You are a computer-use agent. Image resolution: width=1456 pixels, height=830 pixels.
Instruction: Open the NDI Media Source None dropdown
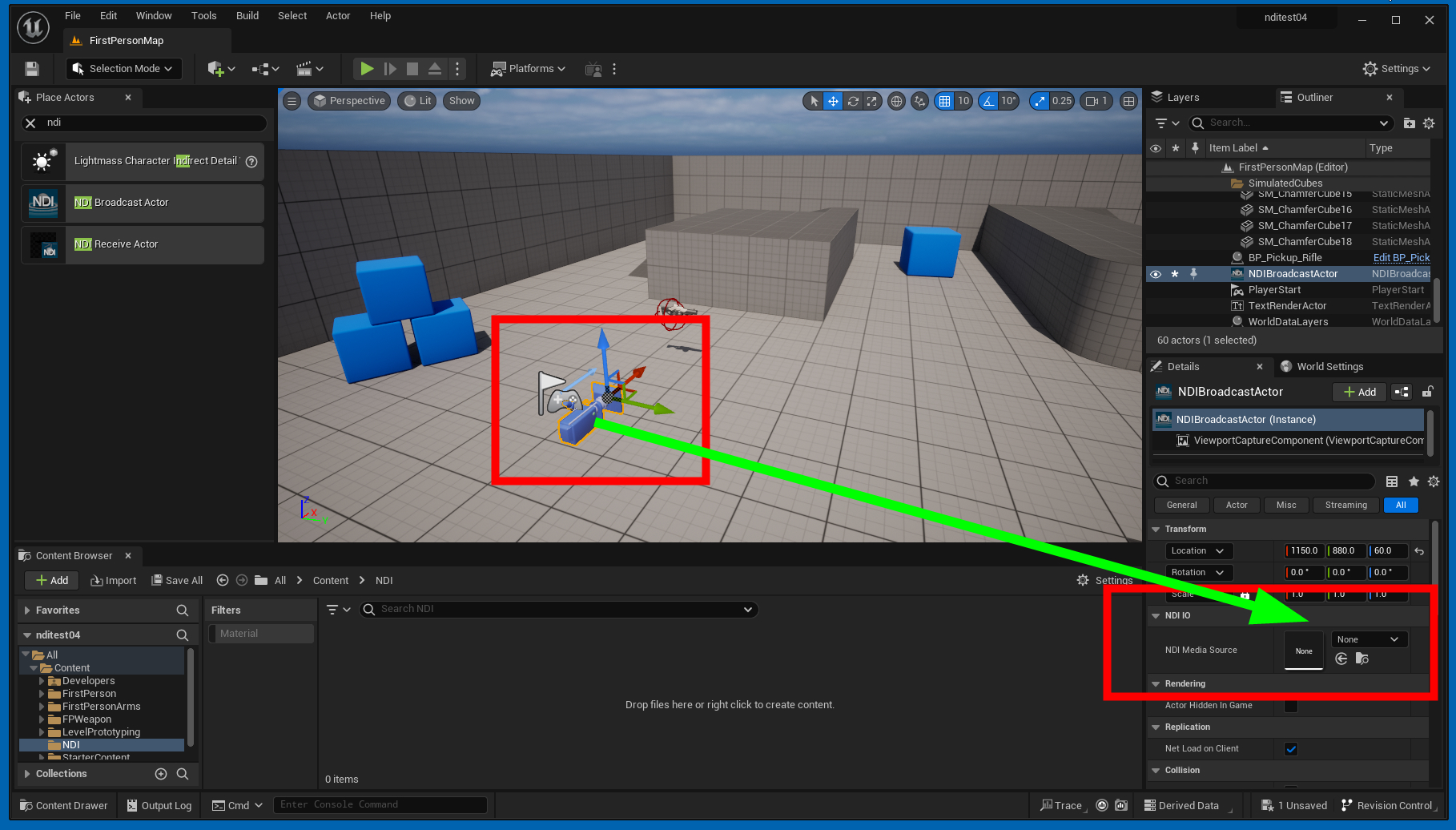pyautogui.click(x=1368, y=639)
